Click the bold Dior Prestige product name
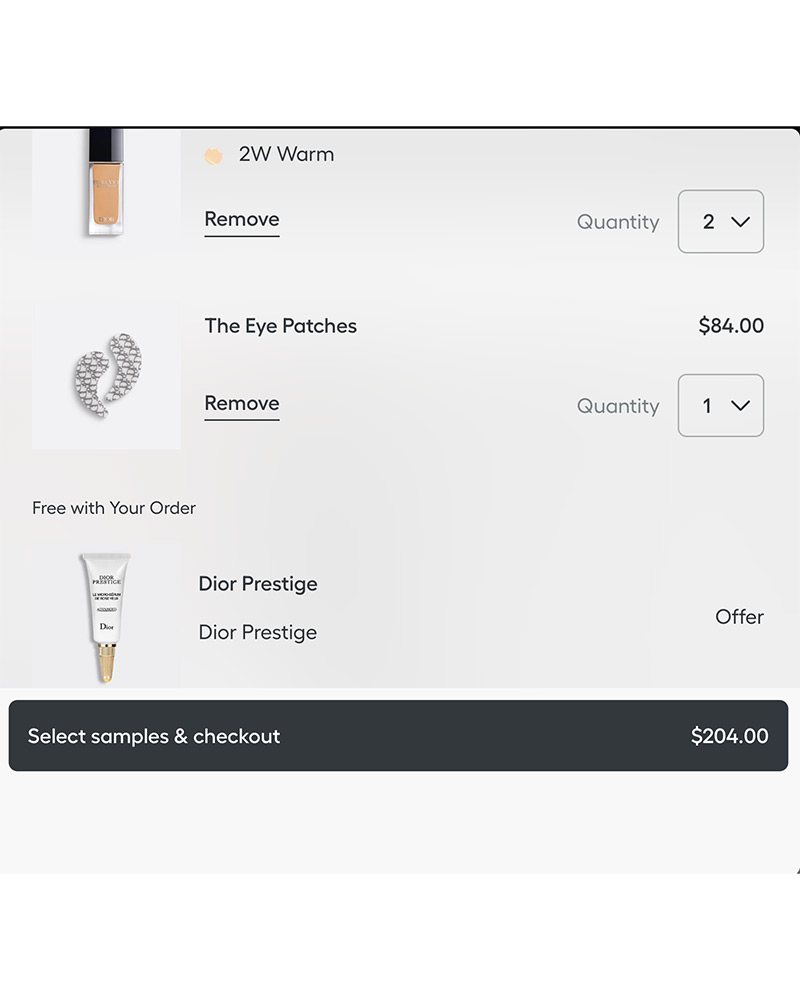The image size is (800, 1000). (258, 584)
